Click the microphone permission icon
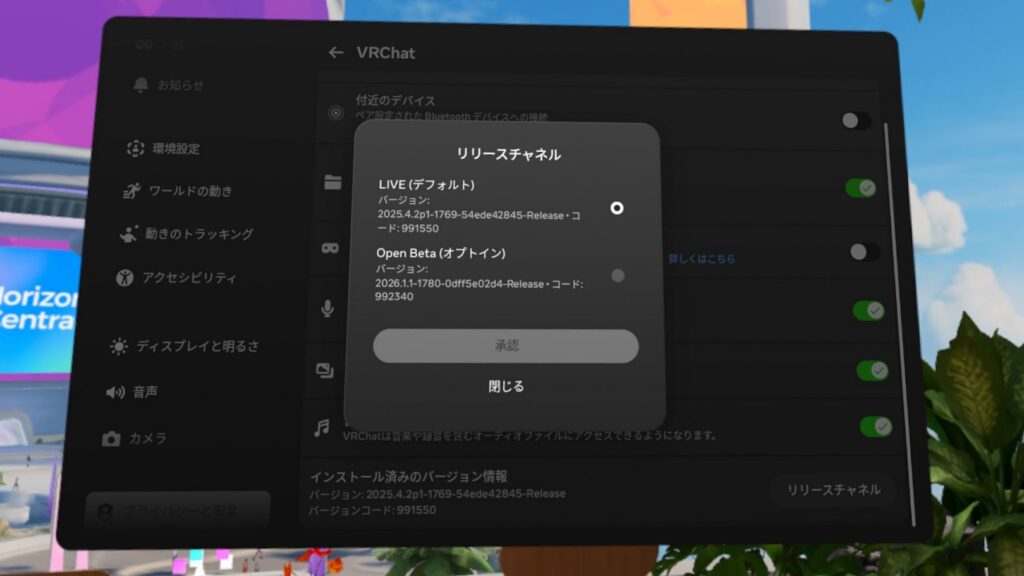 327,308
